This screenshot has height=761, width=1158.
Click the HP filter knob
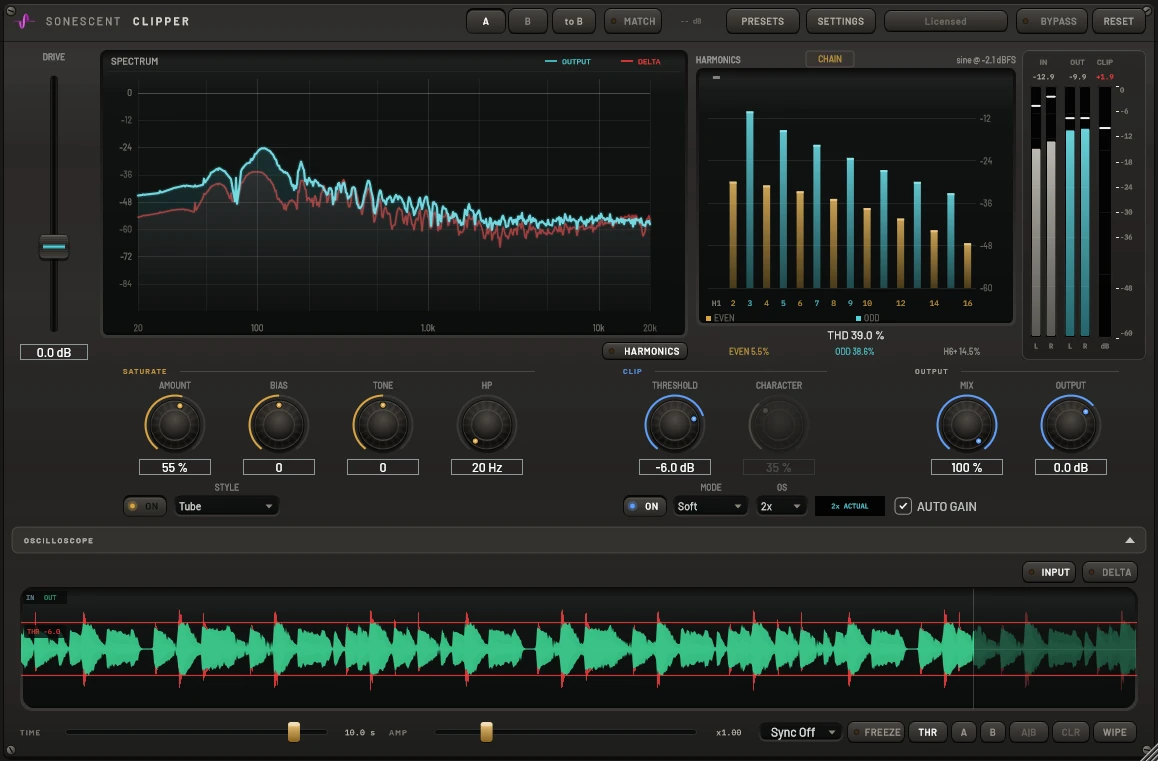[487, 425]
